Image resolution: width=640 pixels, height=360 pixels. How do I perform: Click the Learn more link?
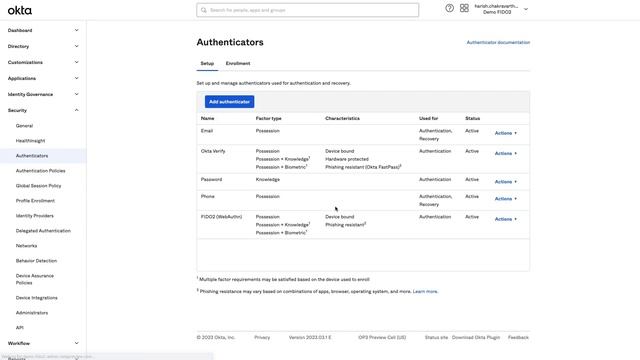pos(425,291)
